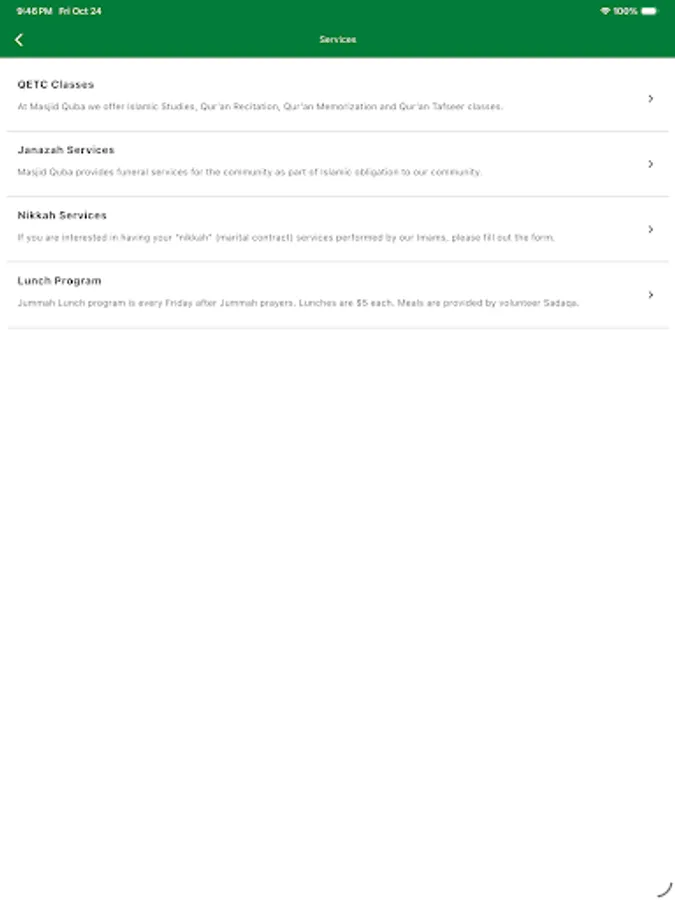675x900 pixels.
Task: Click the funeral services description text
Action: [x=249, y=172]
